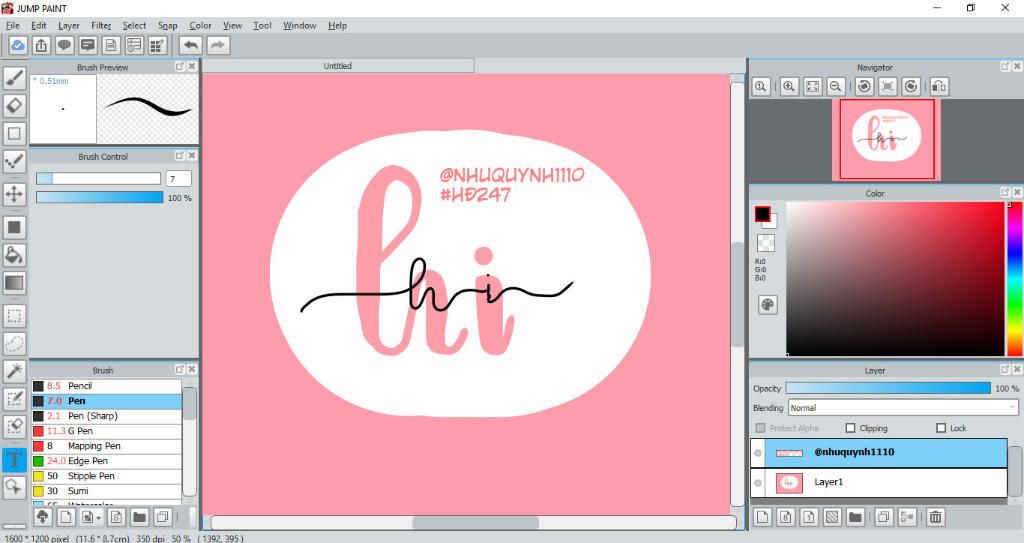Select the Bucket fill tool

point(14,255)
